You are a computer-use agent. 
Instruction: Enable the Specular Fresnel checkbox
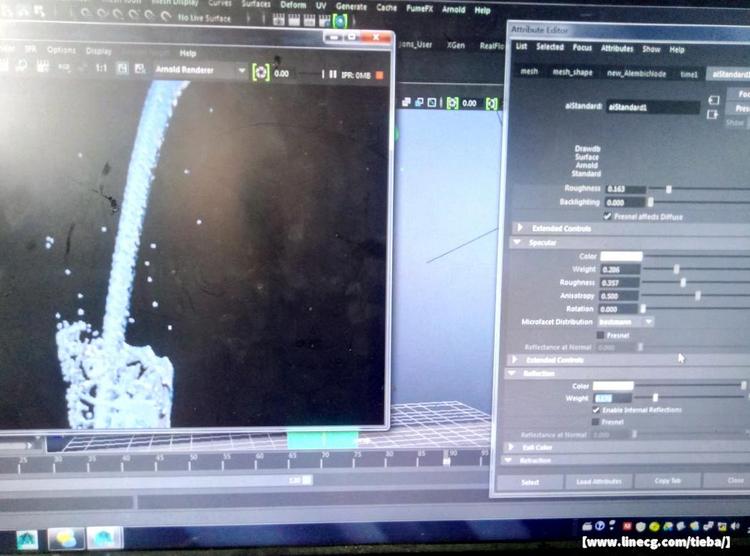[x=600, y=335]
